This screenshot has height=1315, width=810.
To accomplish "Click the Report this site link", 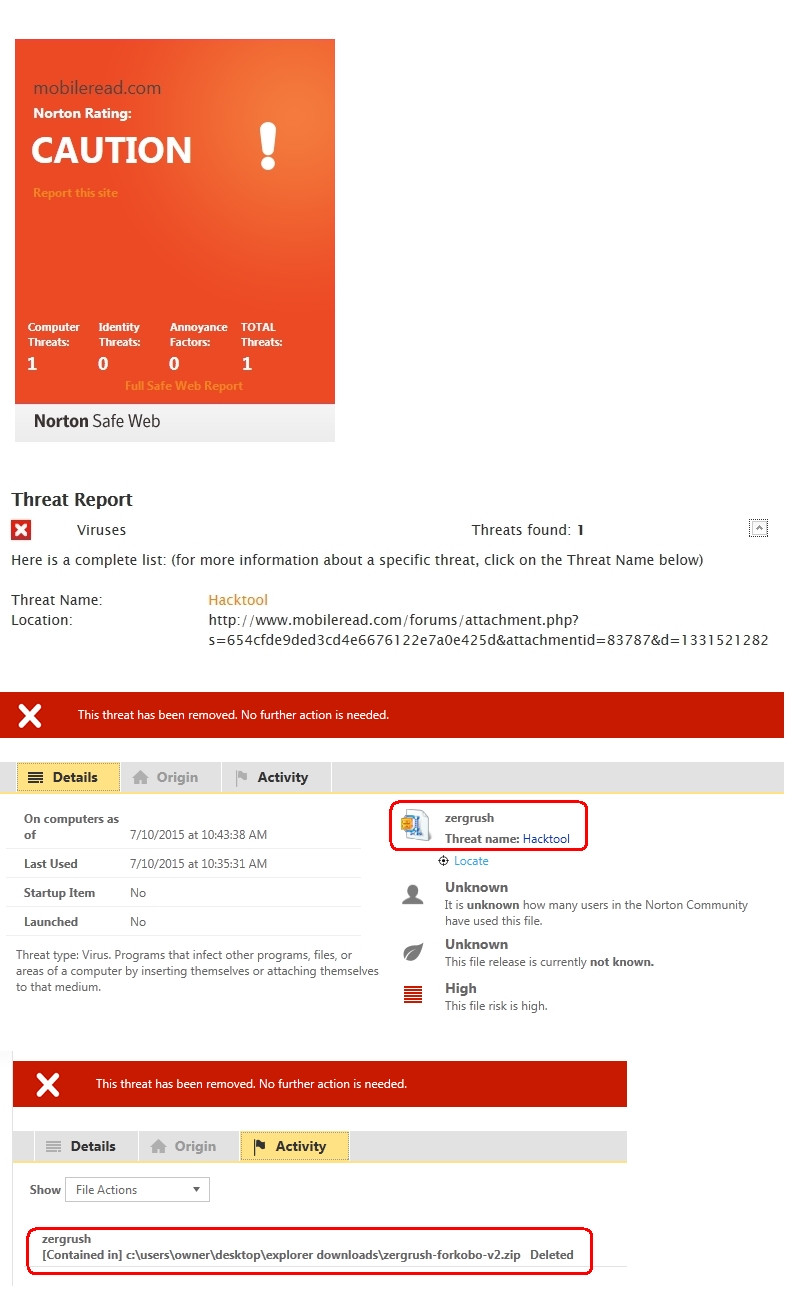I will pyautogui.click(x=75, y=193).
